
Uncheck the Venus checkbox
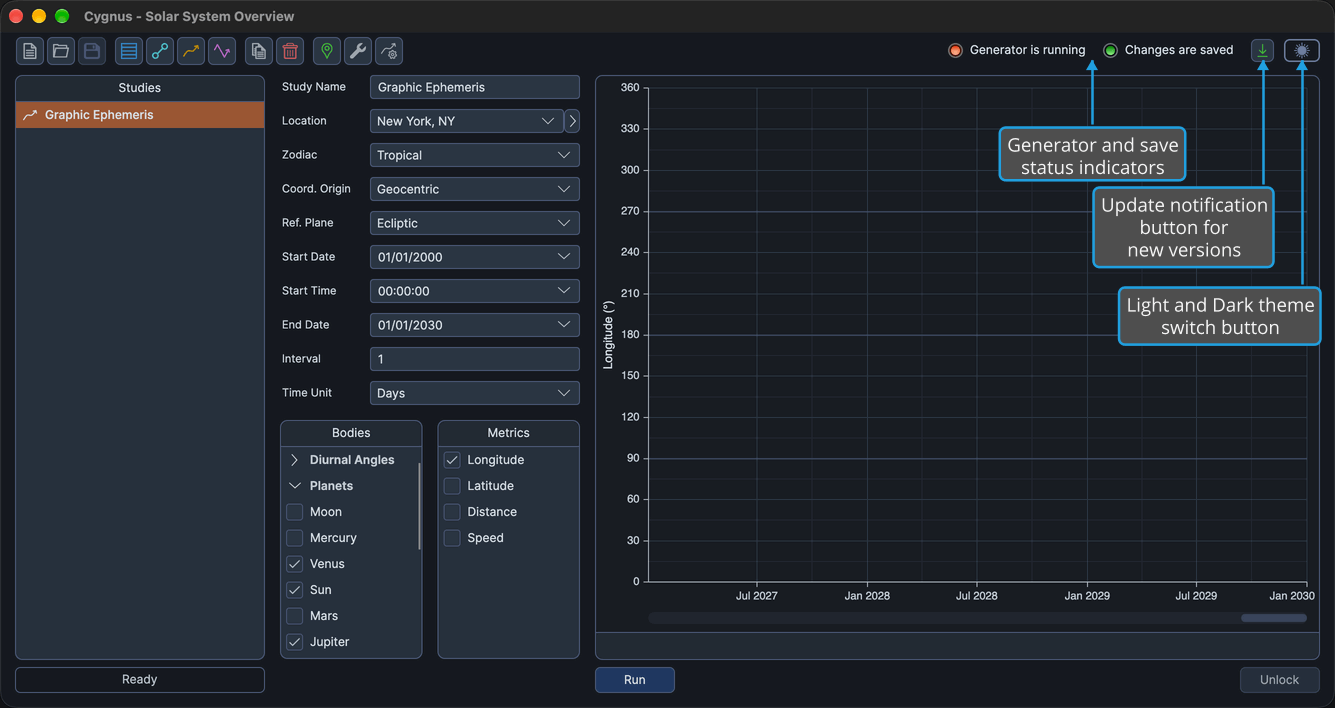[x=295, y=564]
